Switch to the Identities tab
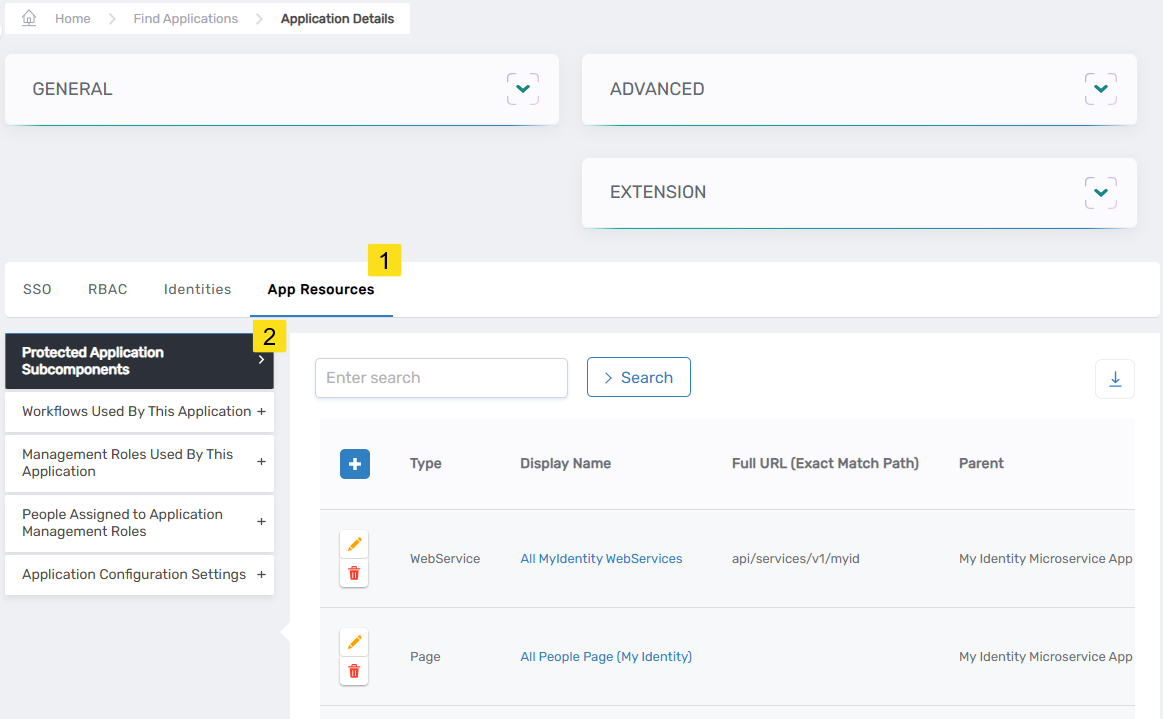Viewport: 1163px width, 719px height. 197,289
